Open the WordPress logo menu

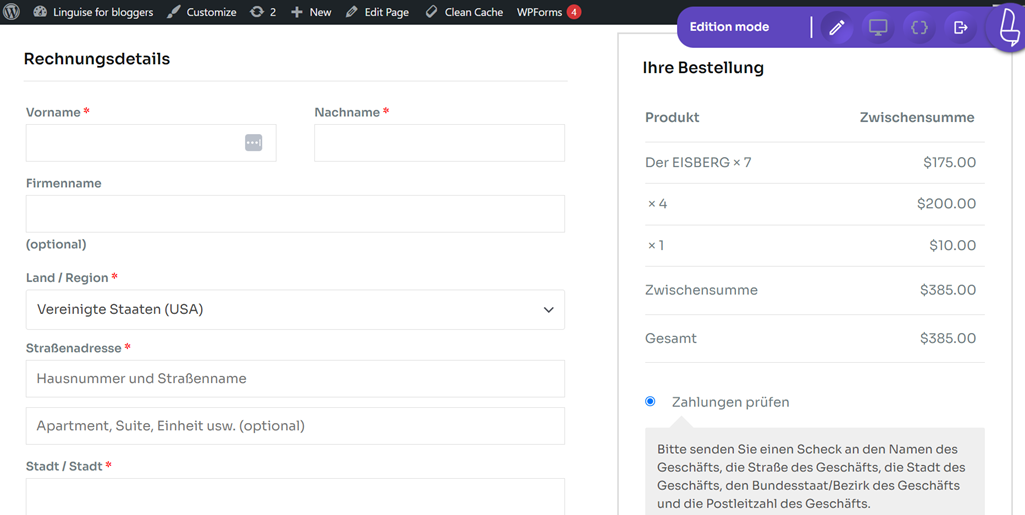[12, 12]
